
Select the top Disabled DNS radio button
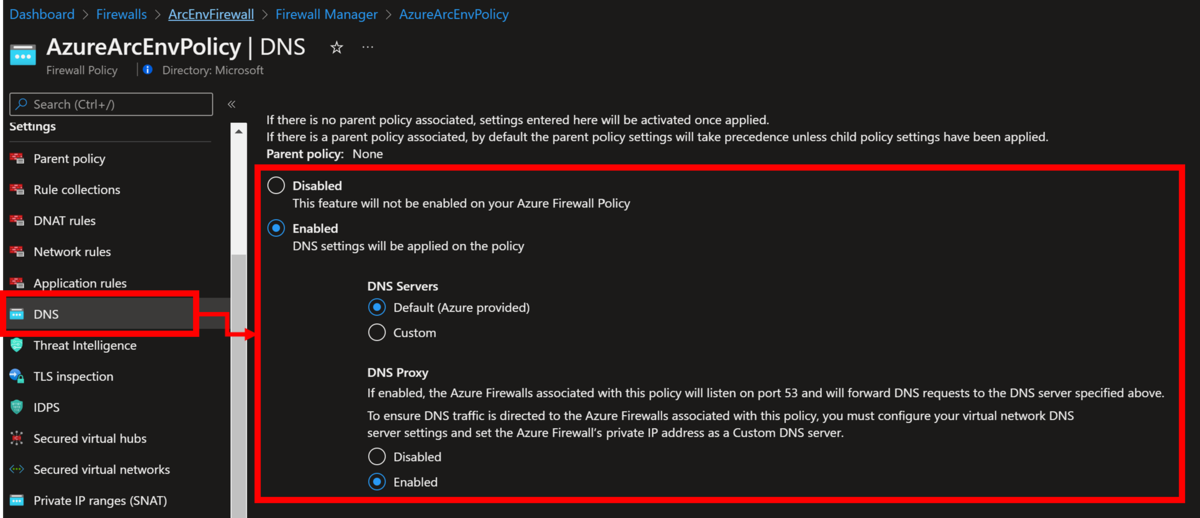pos(276,186)
